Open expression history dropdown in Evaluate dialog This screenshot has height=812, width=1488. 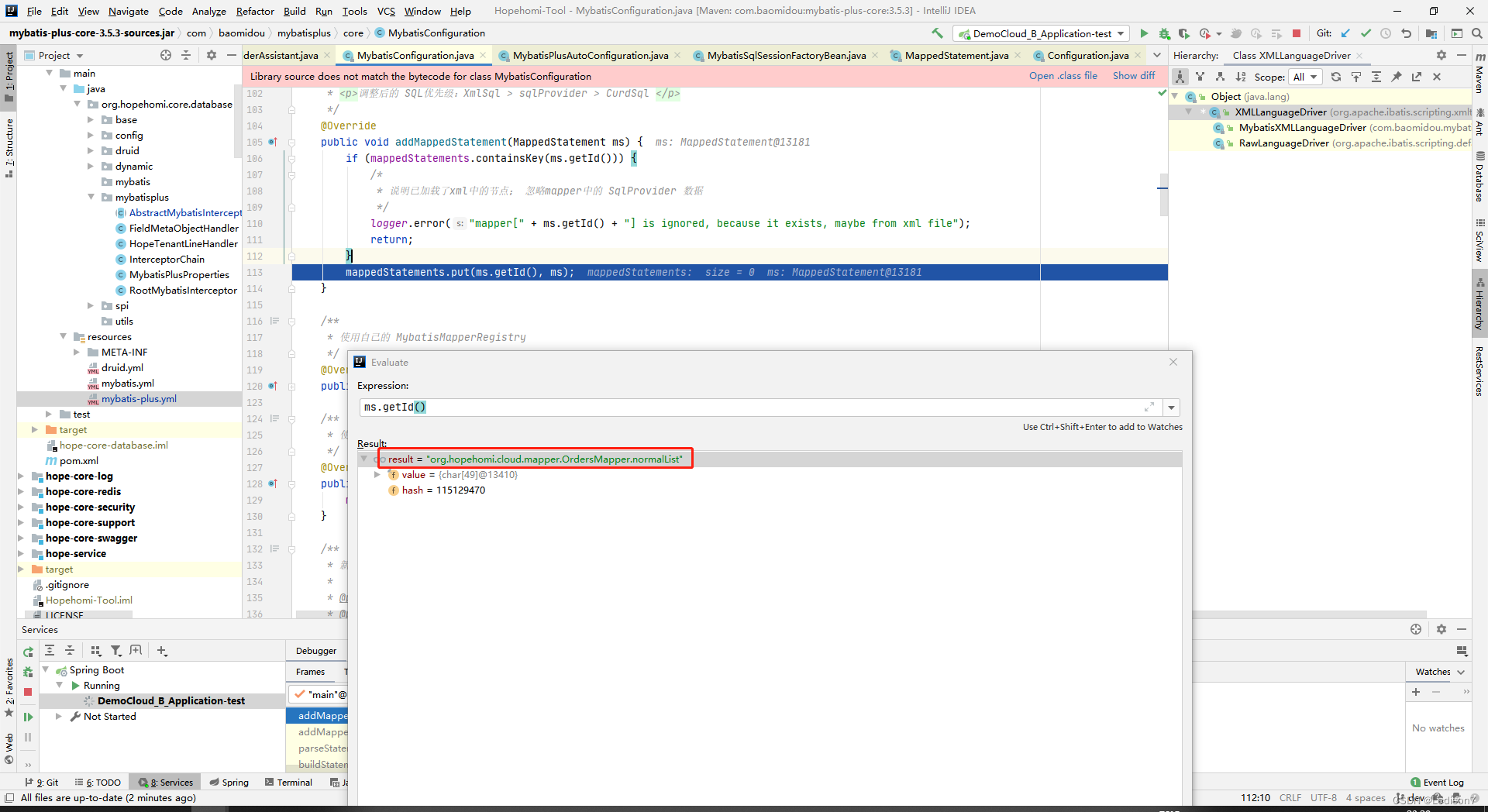pos(1172,408)
